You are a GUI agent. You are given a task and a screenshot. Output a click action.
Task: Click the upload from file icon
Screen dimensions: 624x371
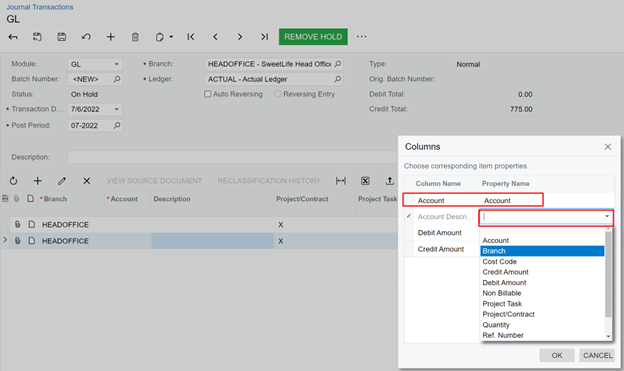click(390, 181)
